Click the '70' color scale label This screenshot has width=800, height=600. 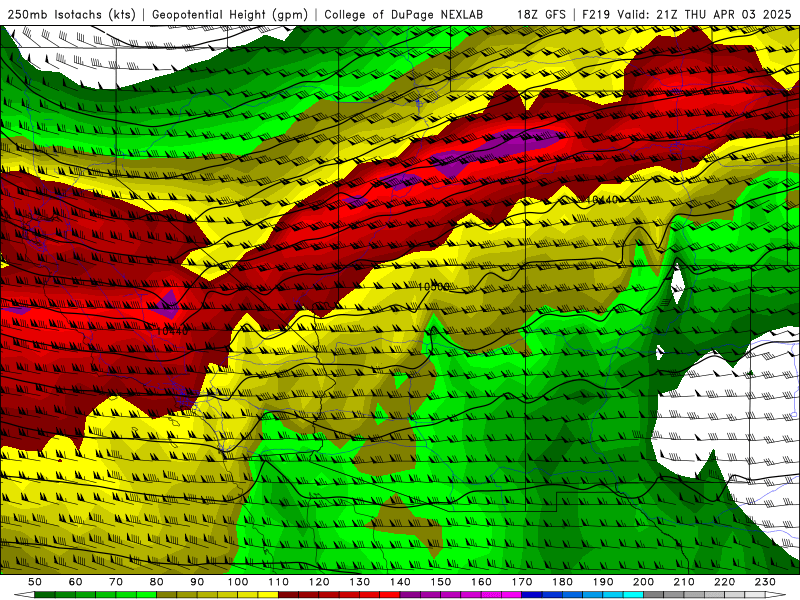click(116, 582)
